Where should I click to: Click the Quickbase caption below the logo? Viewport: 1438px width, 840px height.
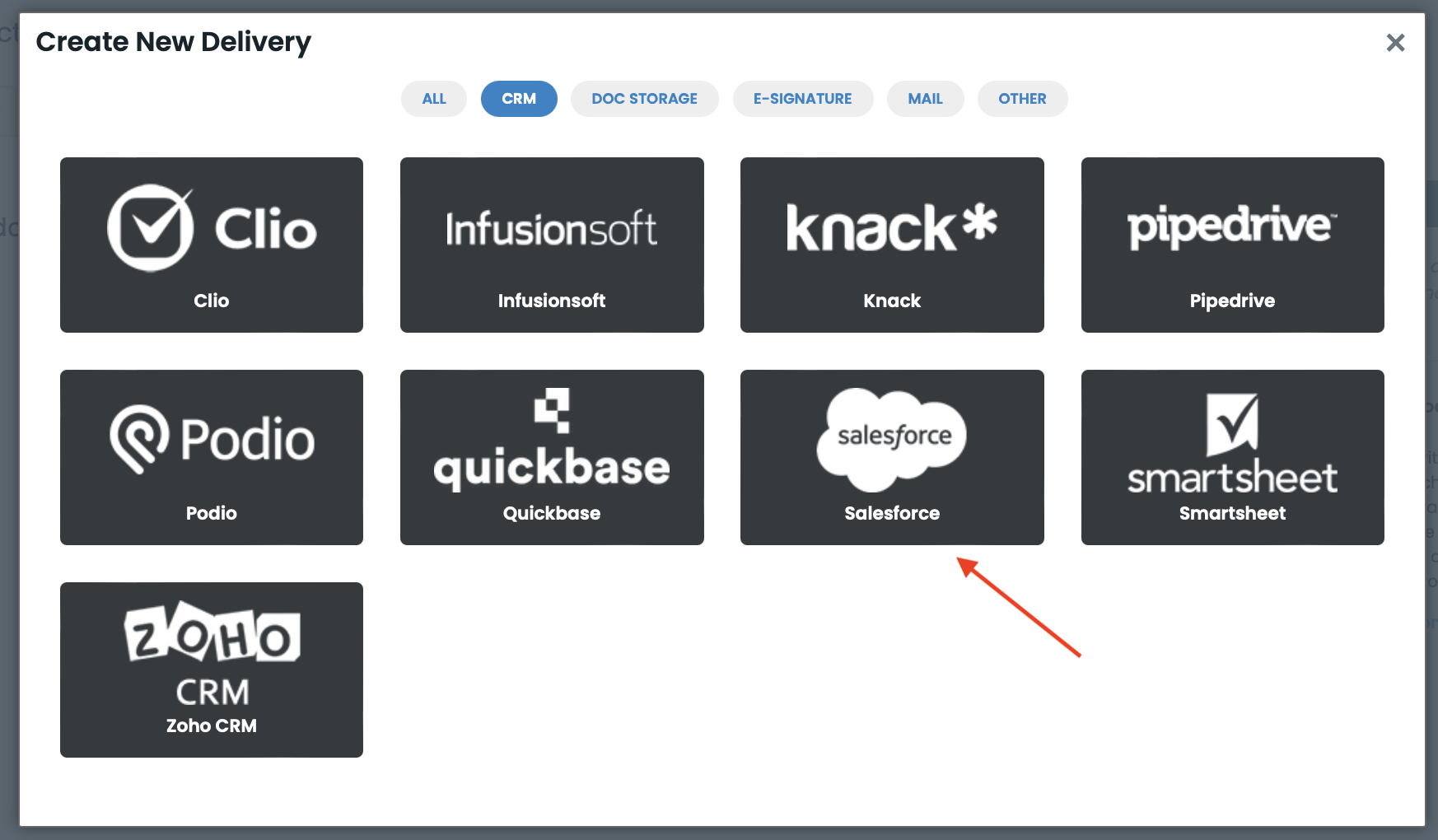[x=551, y=513]
